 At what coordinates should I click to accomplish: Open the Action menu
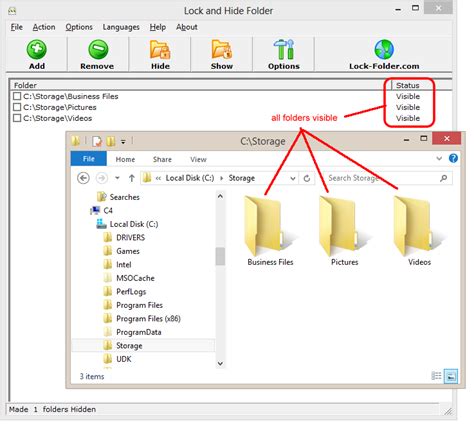44,27
